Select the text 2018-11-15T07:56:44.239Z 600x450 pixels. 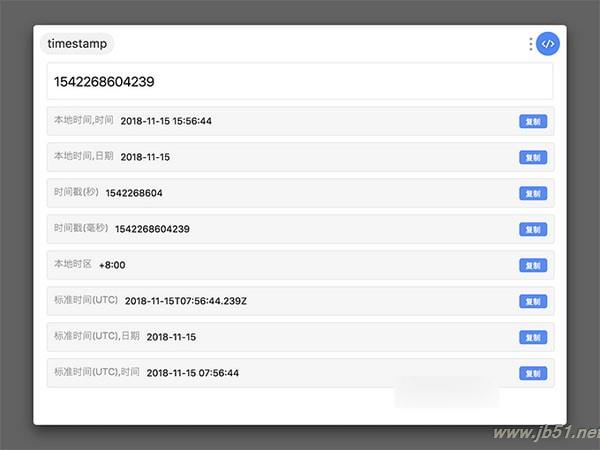point(186,301)
